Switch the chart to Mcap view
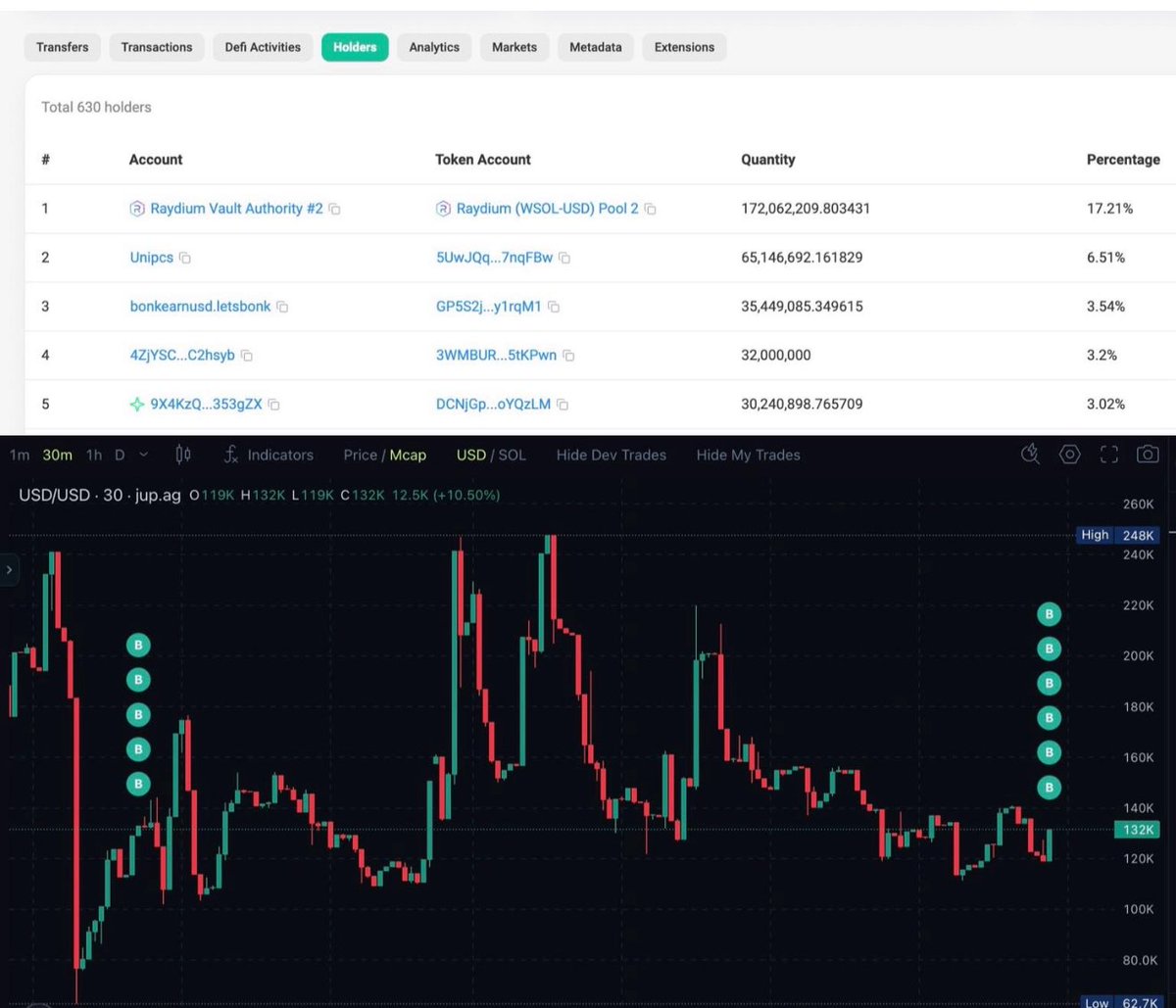The image size is (1176, 1008). tap(408, 455)
